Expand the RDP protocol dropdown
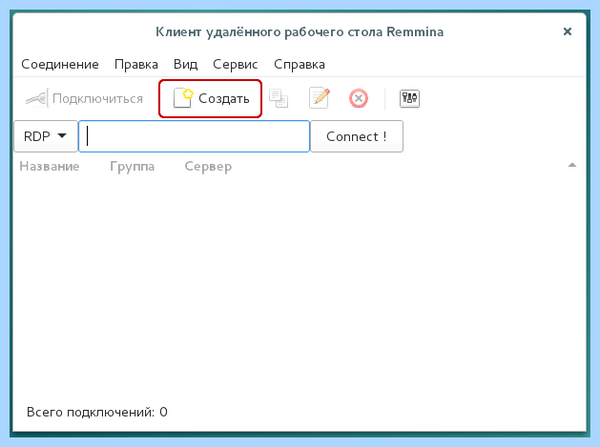This screenshot has height=447, width=600. tap(46, 136)
